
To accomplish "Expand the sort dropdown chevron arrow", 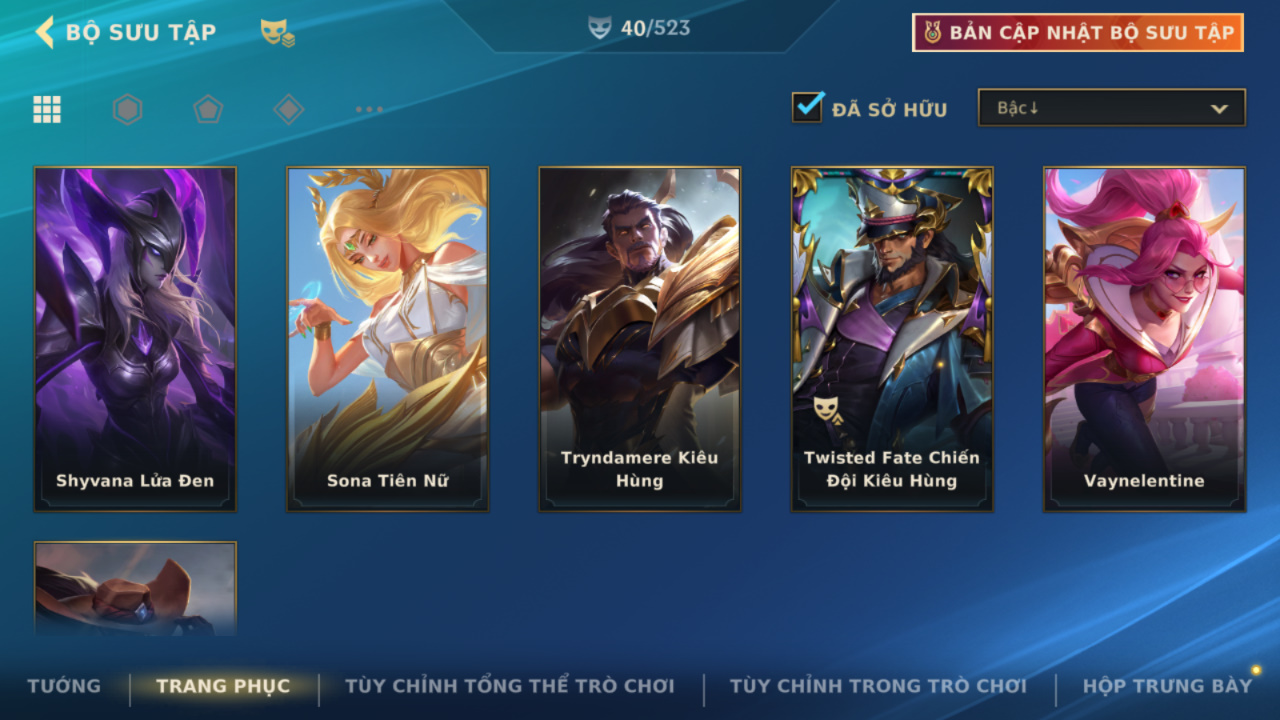I will [x=1219, y=109].
